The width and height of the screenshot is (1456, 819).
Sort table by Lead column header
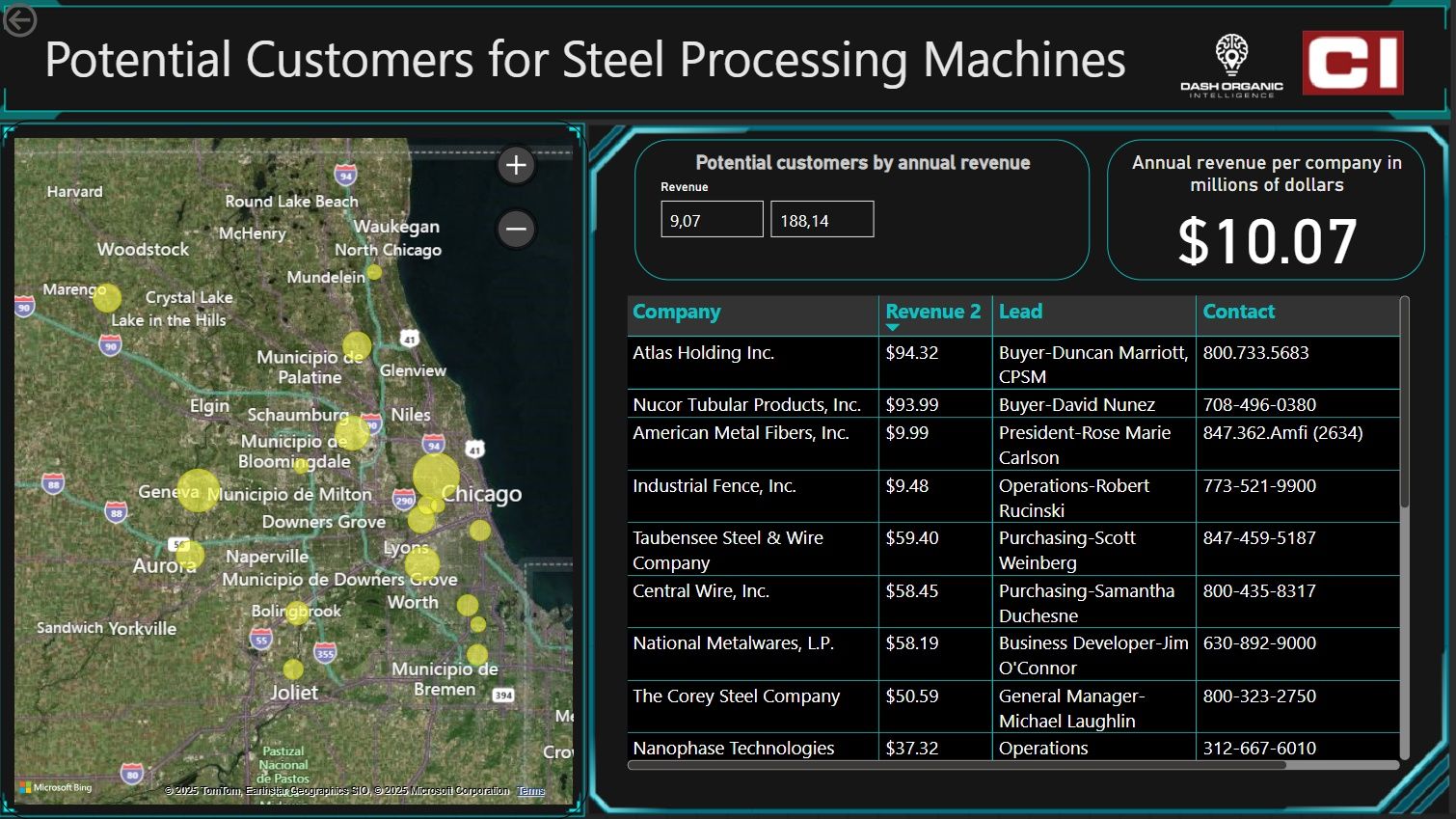[x=1020, y=312]
